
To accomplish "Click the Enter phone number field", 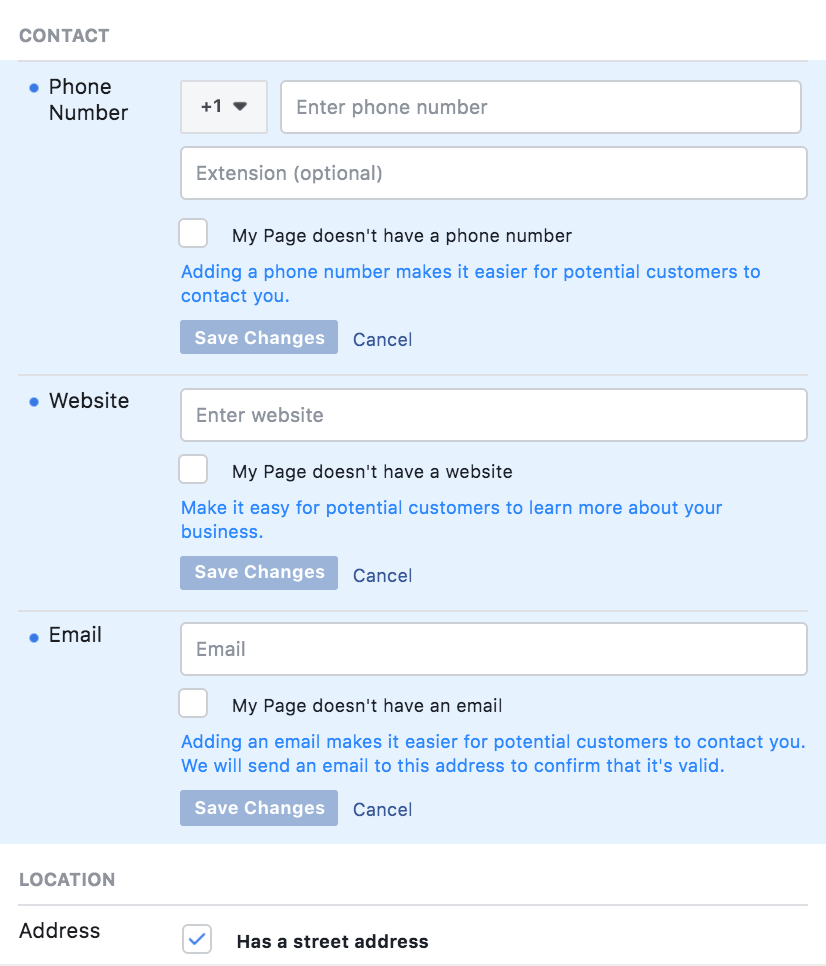I will click(x=541, y=107).
